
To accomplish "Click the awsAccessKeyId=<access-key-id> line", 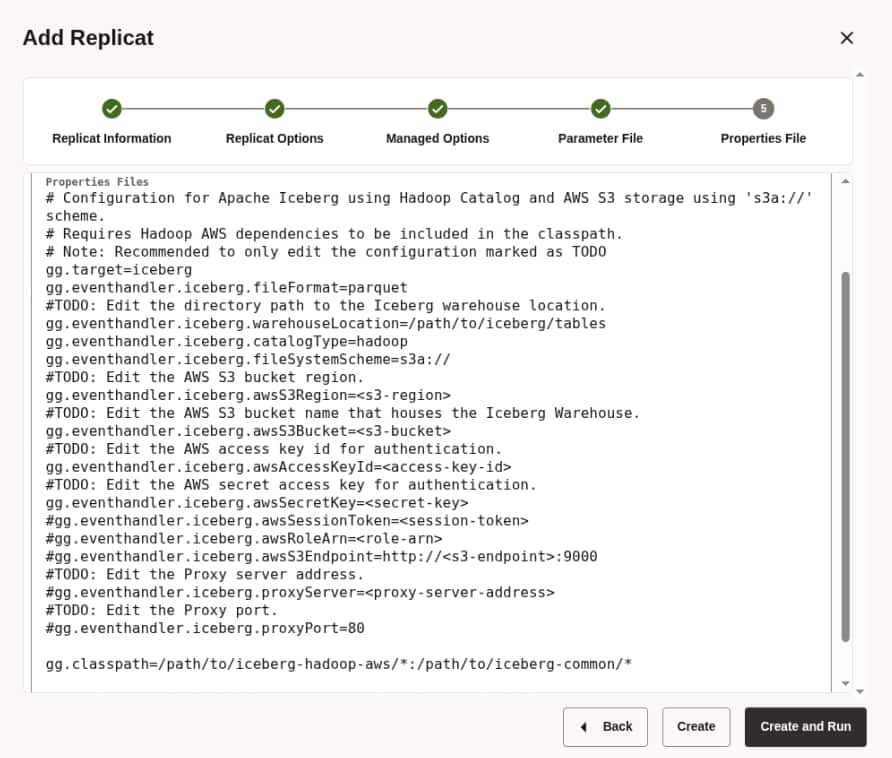I will click(278, 467).
